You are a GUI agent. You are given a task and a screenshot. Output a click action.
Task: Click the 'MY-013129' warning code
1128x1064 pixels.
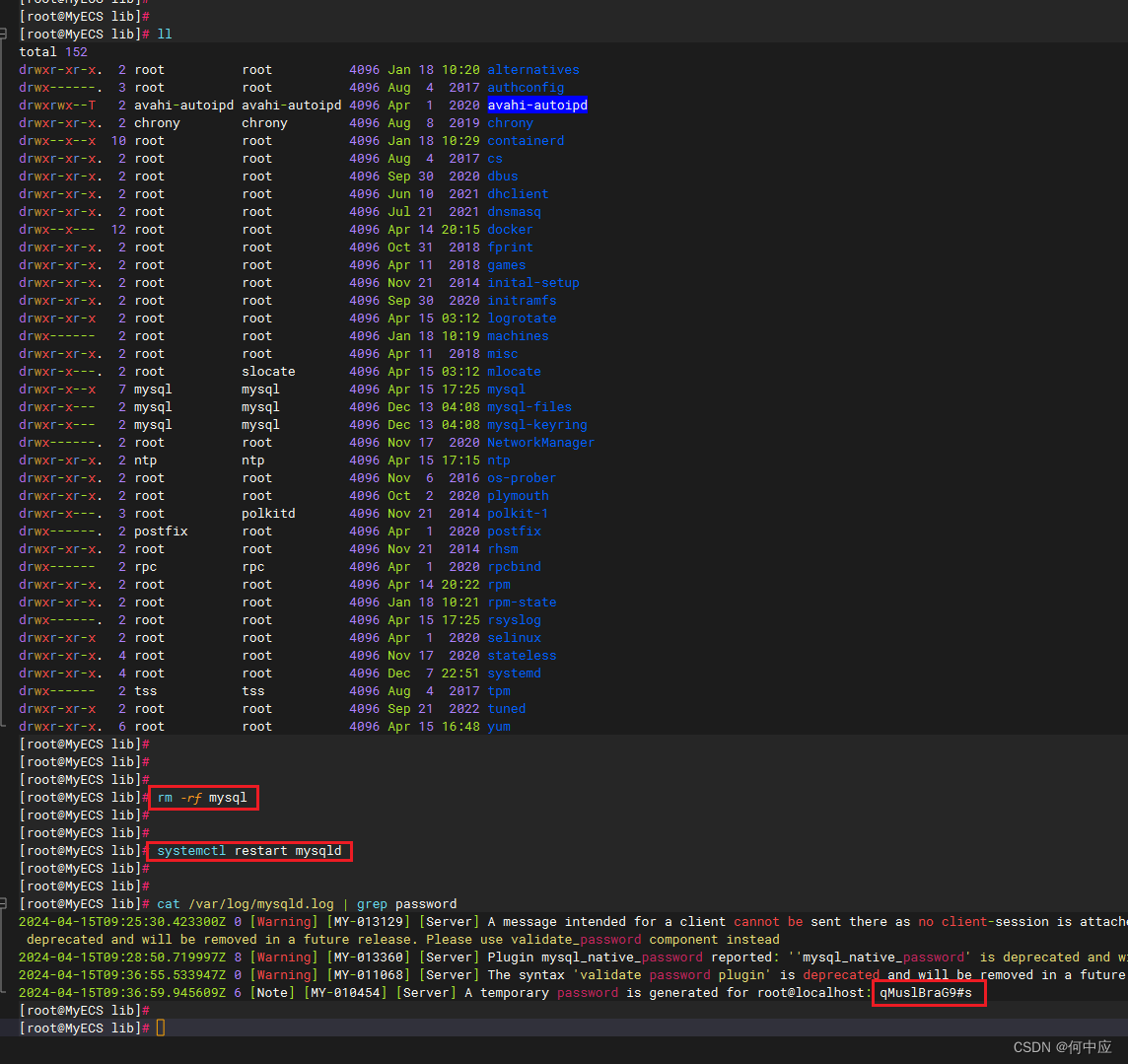click(369, 922)
